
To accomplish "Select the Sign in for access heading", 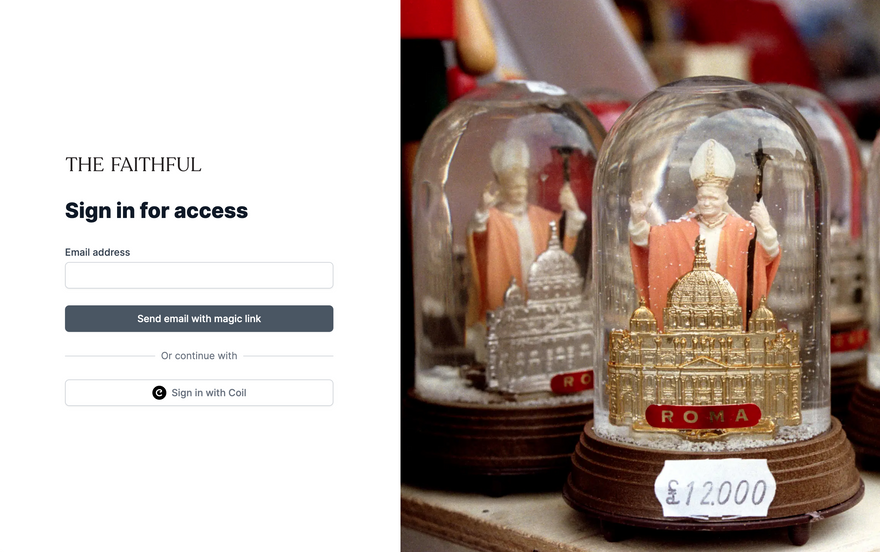I will coord(157,211).
